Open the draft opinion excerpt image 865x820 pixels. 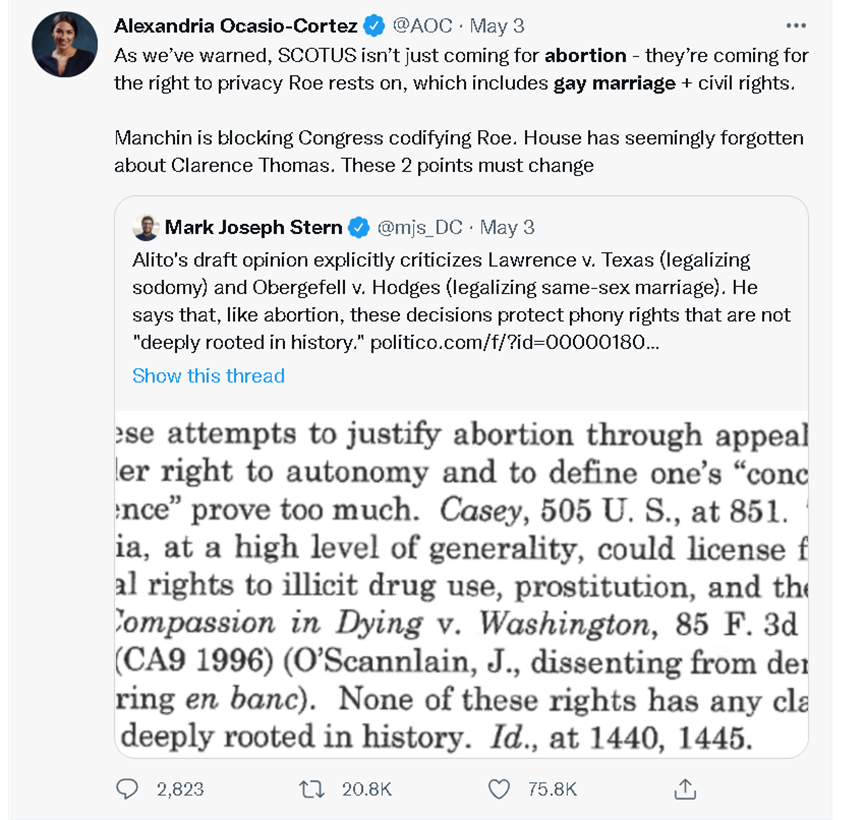pyautogui.click(x=460, y=583)
